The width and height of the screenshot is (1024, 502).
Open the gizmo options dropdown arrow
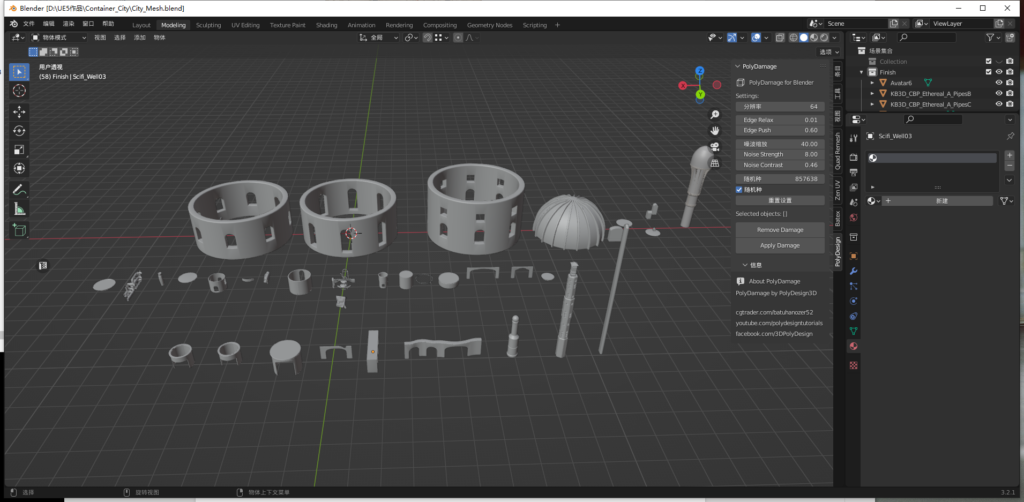[x=742, y=38]
